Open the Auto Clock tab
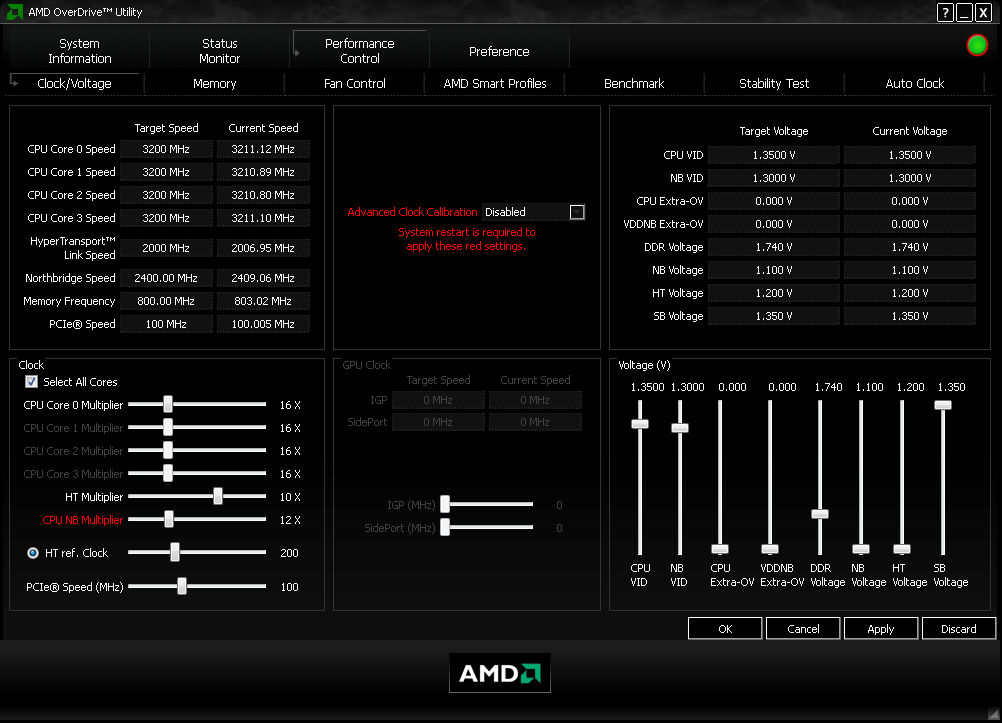 914,83
